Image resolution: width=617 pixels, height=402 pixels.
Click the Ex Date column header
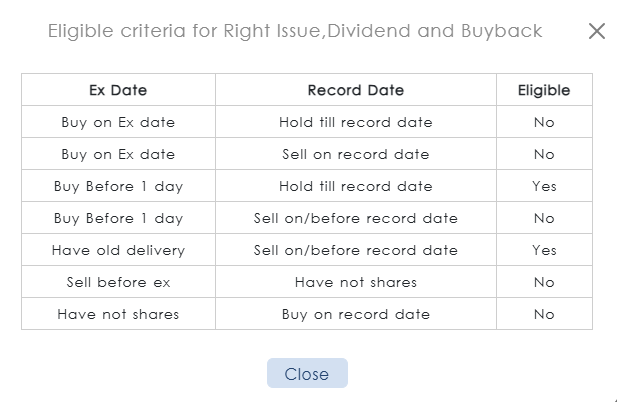118,90
